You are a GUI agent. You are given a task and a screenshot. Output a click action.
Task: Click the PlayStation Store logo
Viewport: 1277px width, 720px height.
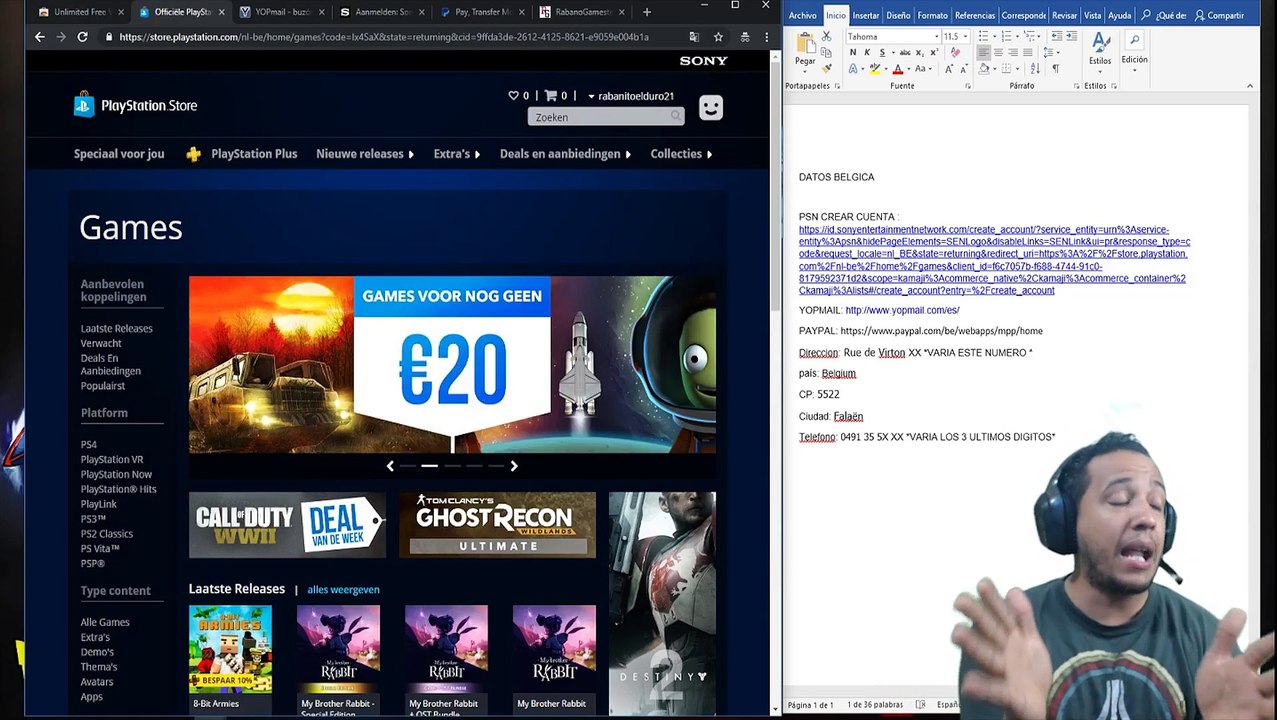(135, 105)
